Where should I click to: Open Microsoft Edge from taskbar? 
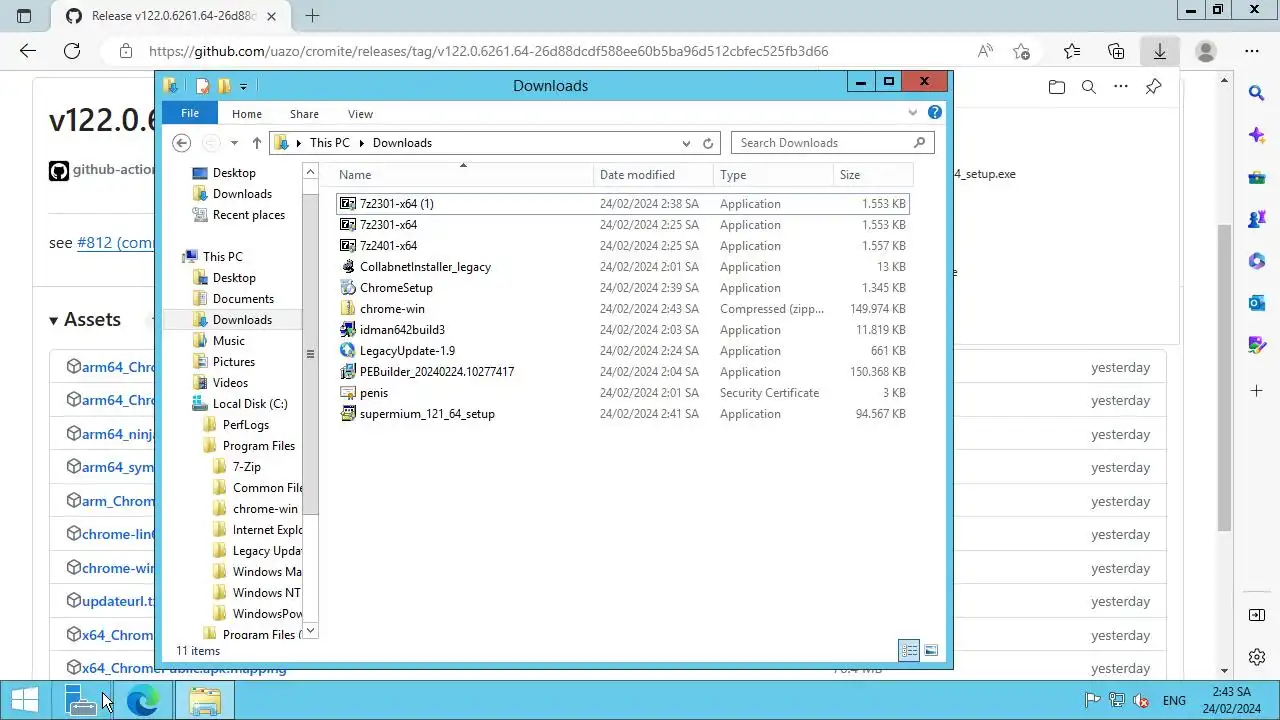[x=143, y=701]
